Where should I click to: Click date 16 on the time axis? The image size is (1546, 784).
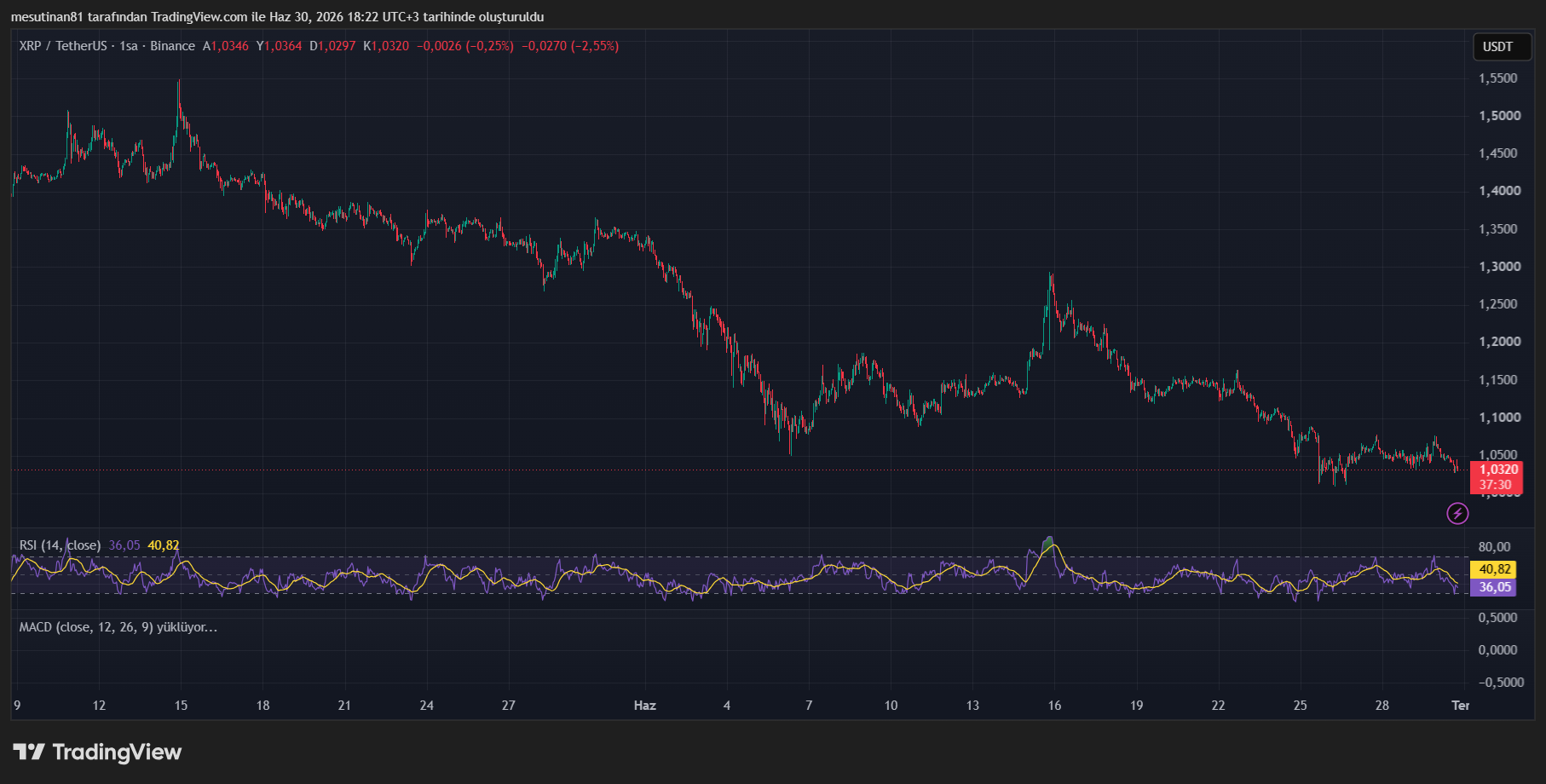pos(1054,706)
